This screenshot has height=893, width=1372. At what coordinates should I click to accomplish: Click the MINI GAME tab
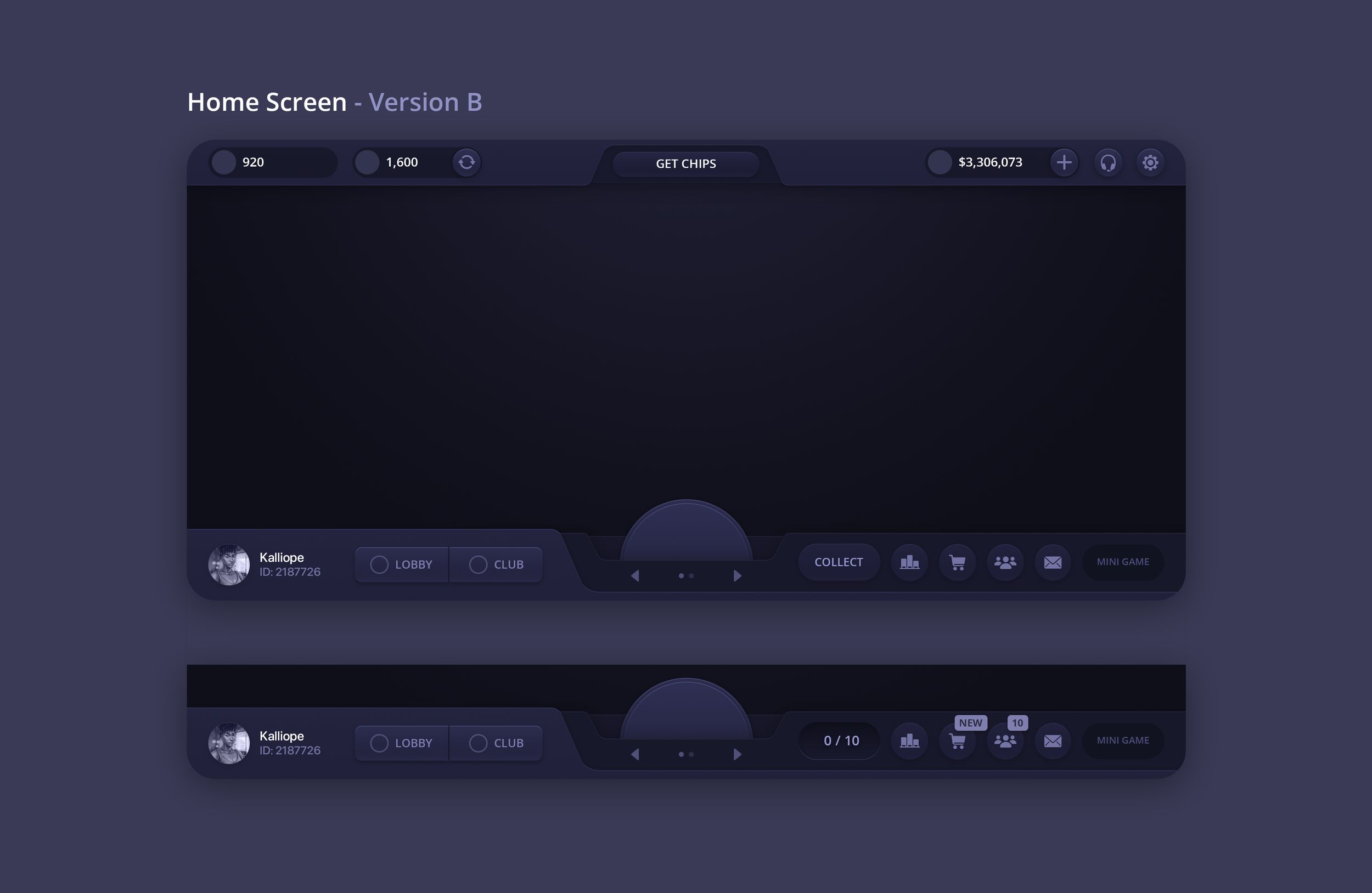1123,561
